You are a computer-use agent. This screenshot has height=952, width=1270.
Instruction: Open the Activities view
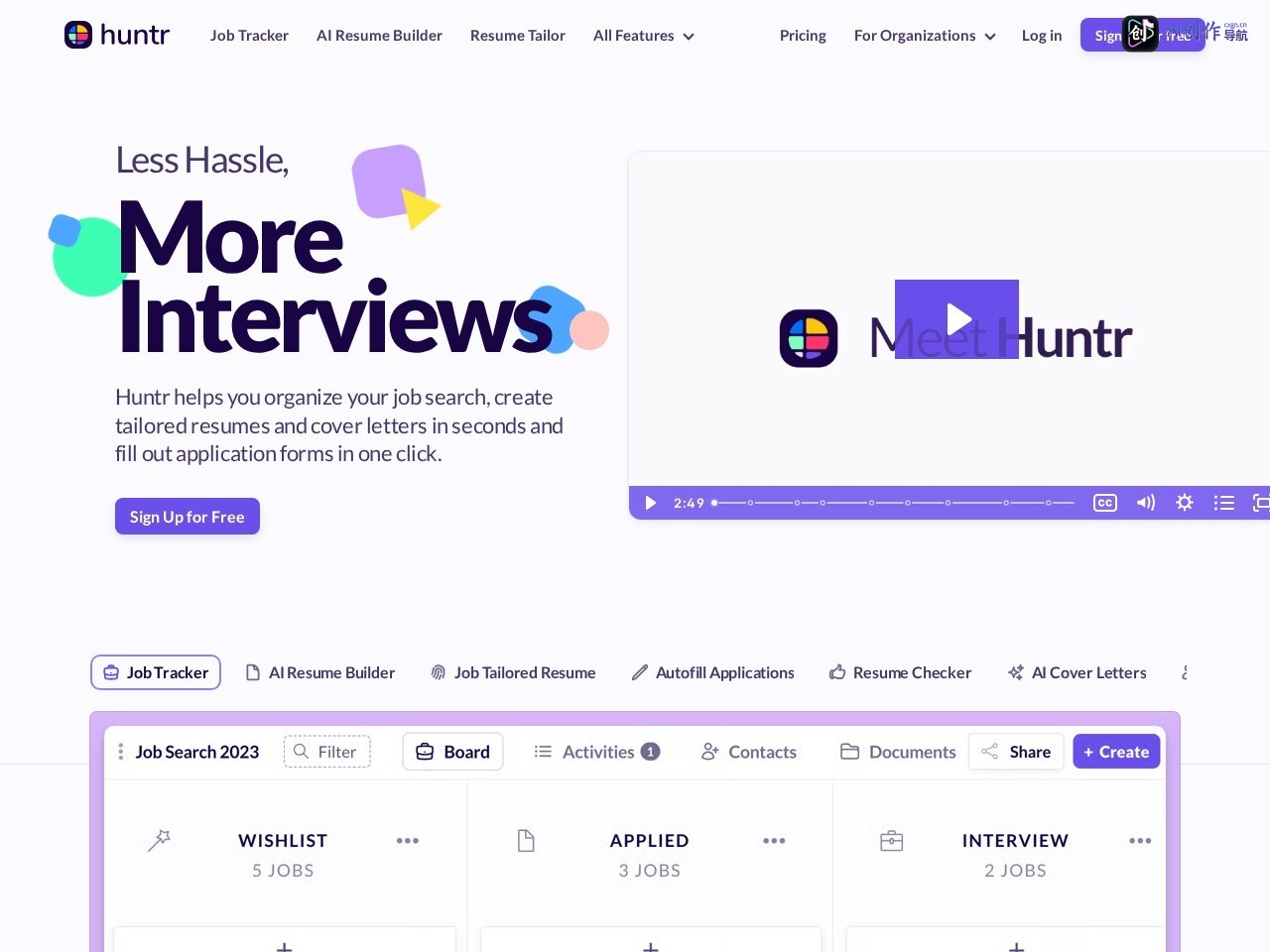tap(596, 752)
